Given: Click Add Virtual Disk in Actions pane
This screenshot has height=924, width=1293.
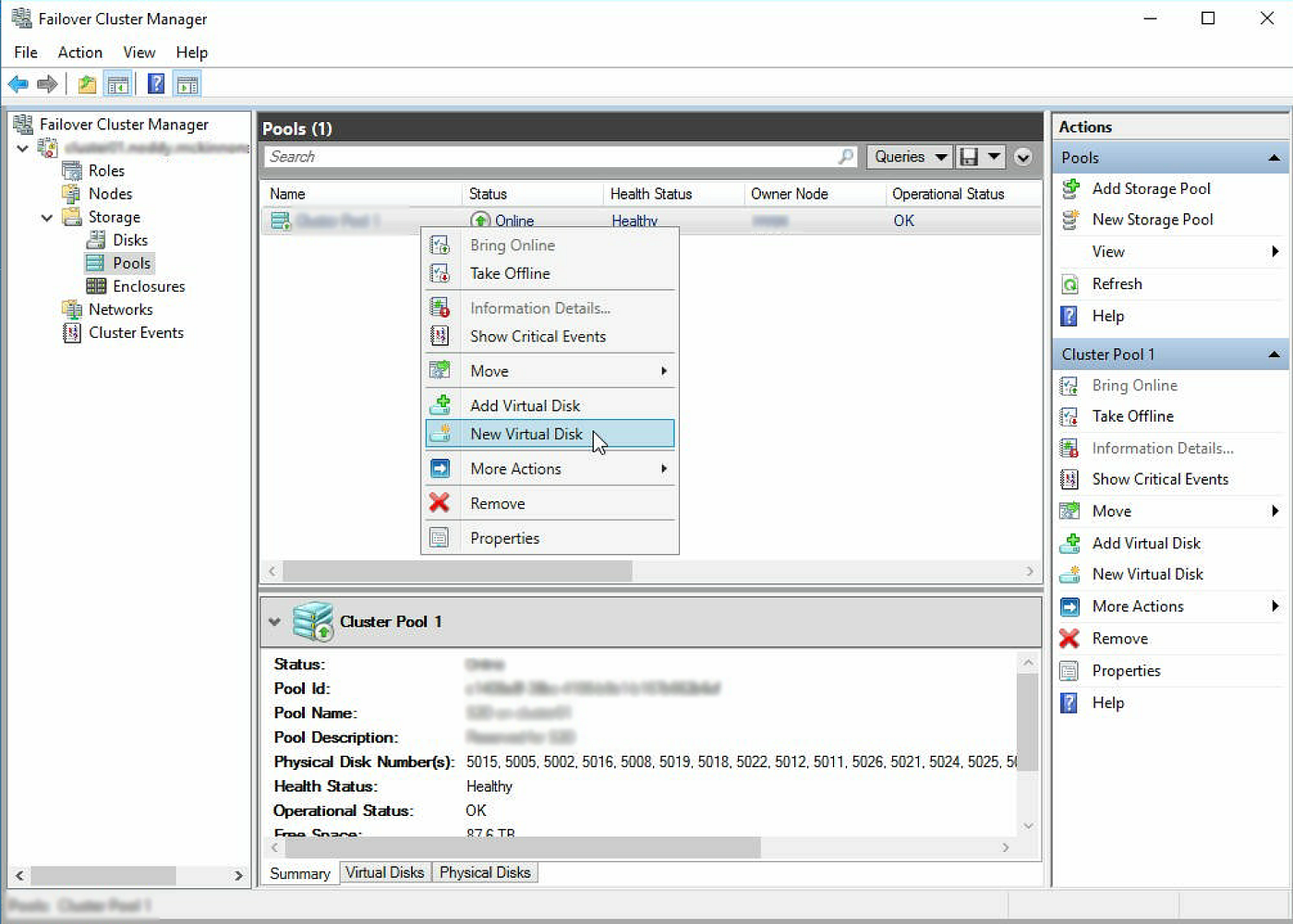Looking at the screenshot, I should click(x=1146, y=544).
